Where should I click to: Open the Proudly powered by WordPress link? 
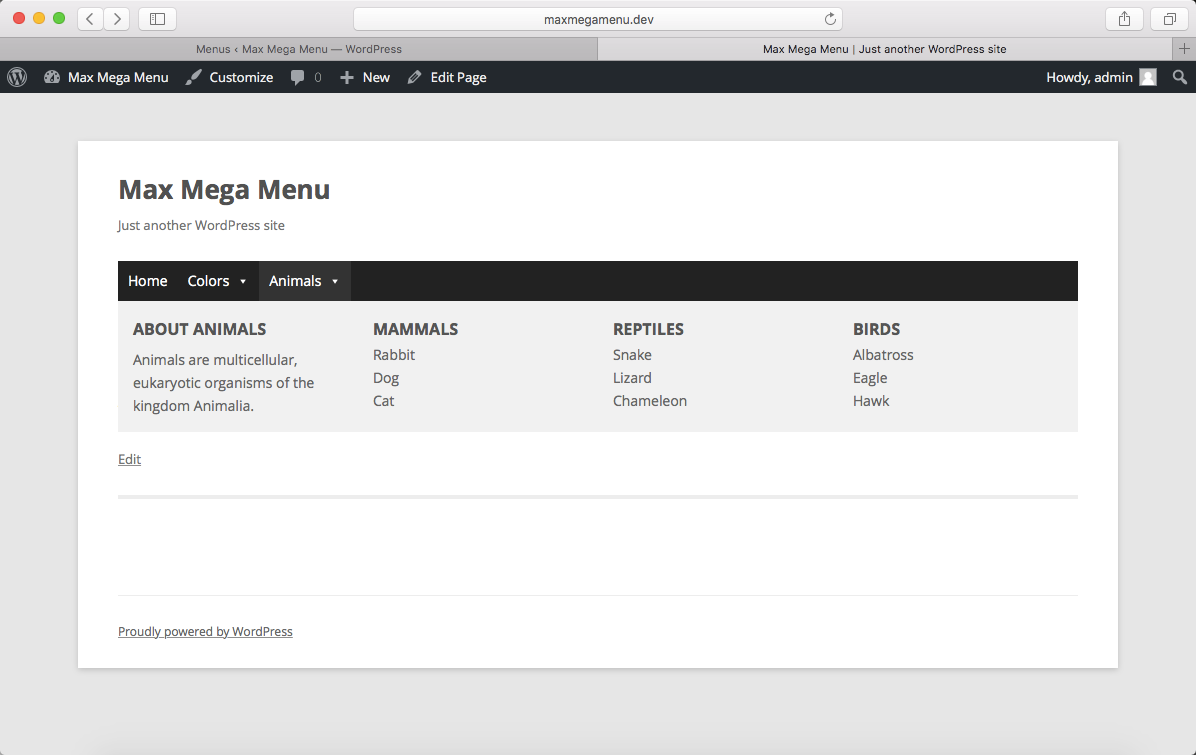tap(205, 631)
